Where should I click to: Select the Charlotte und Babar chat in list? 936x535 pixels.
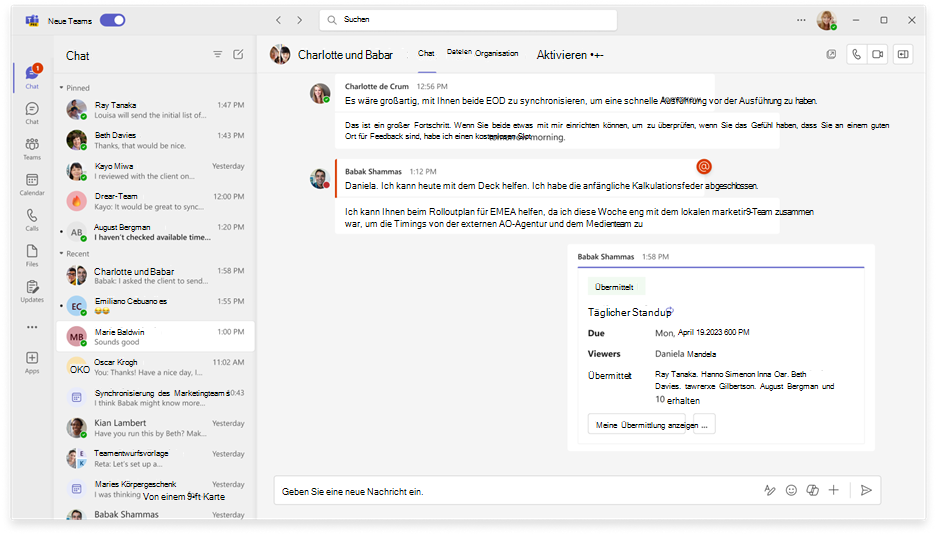click(x=155, y=276)
